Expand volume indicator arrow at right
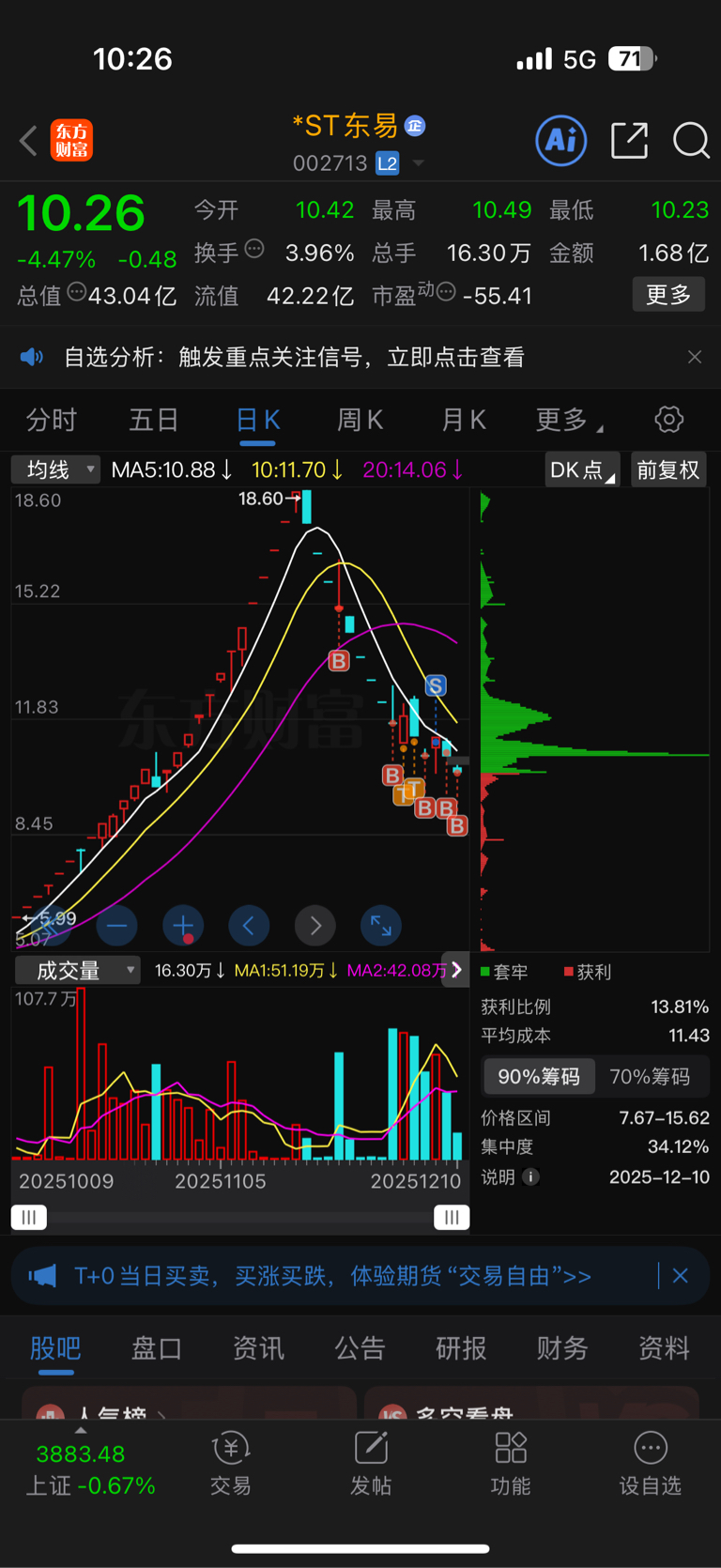Image resolution: width=721 pixels, height=1568 pixels. 456,970
